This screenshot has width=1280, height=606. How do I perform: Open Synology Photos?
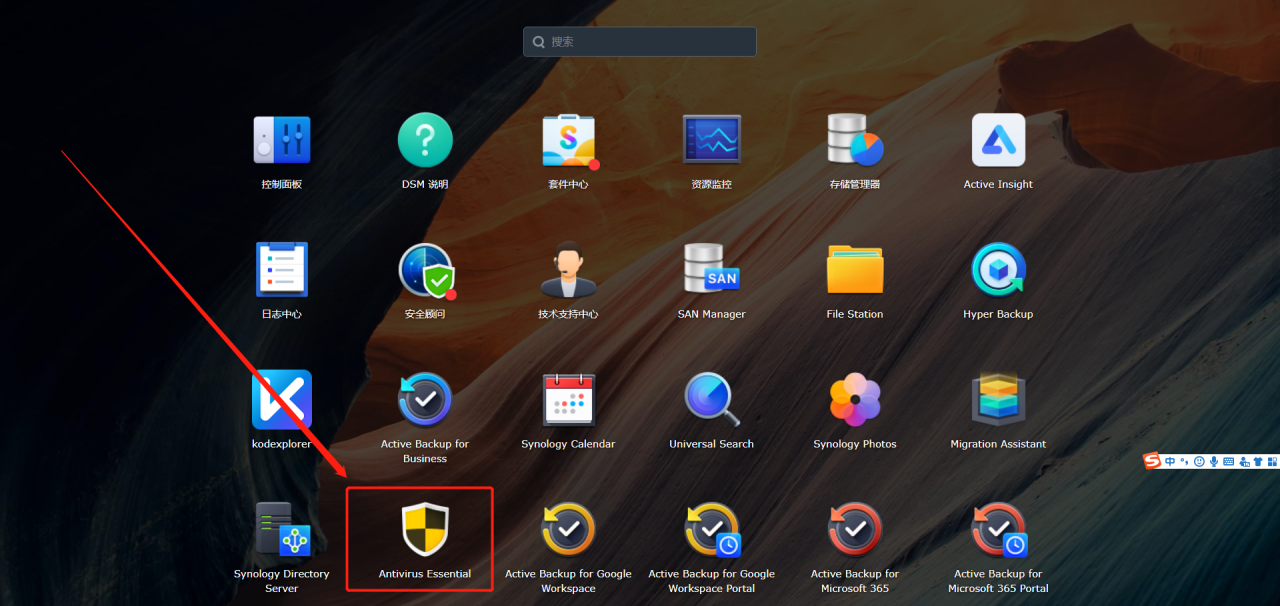[855, 399]
